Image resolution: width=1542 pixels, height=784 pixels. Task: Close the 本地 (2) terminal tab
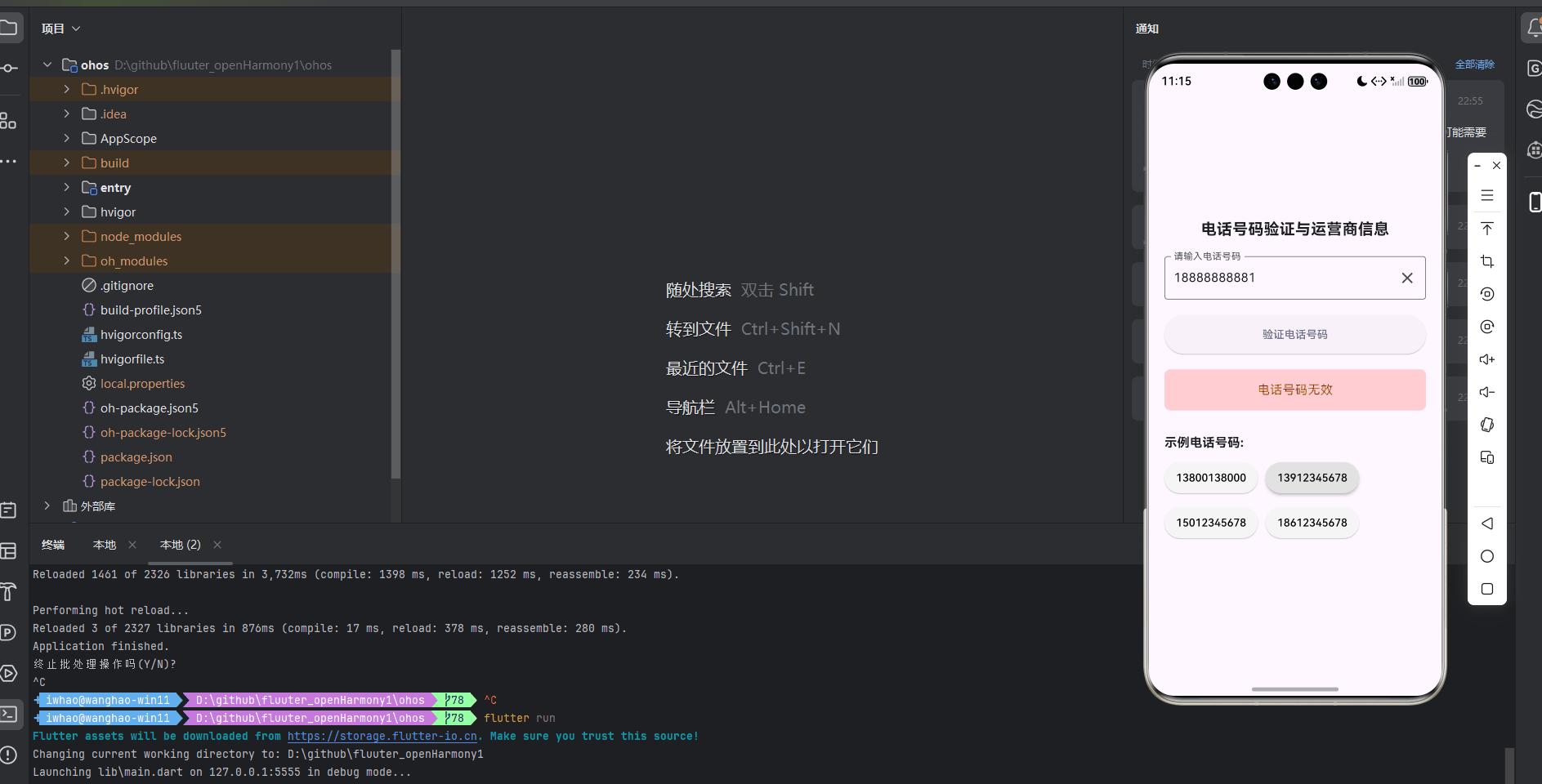(217, 545)
